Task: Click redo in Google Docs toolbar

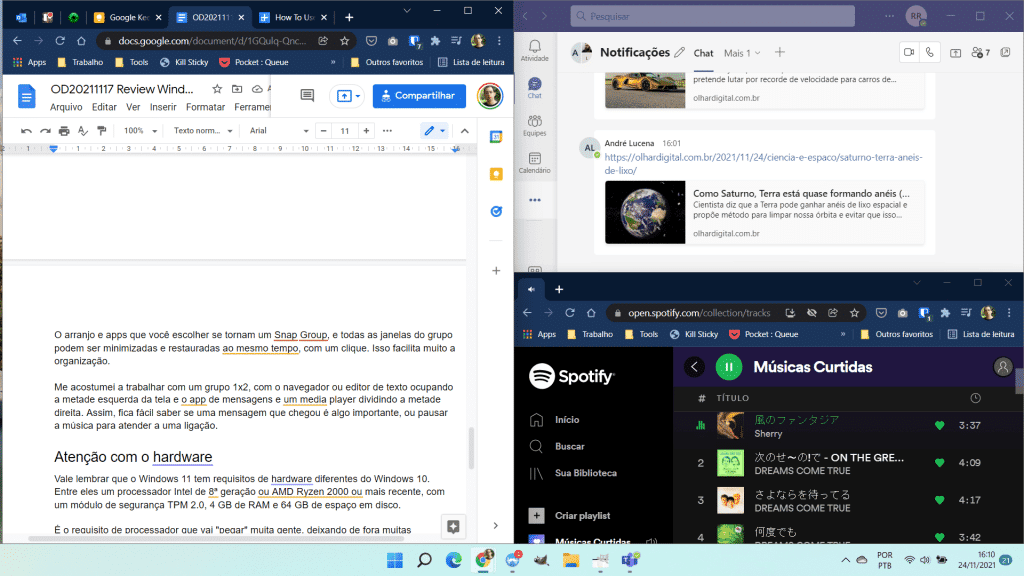Action: [45, 131]
